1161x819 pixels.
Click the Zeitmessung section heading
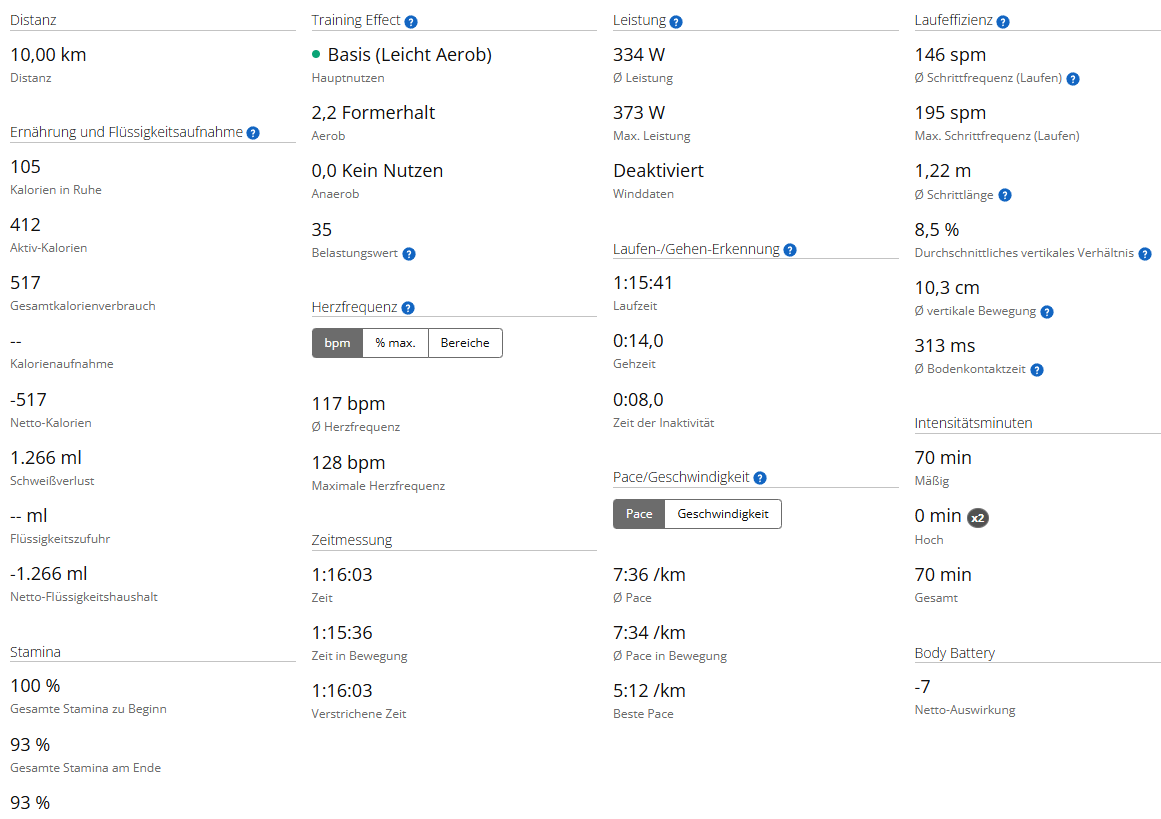tap(352, 540)
